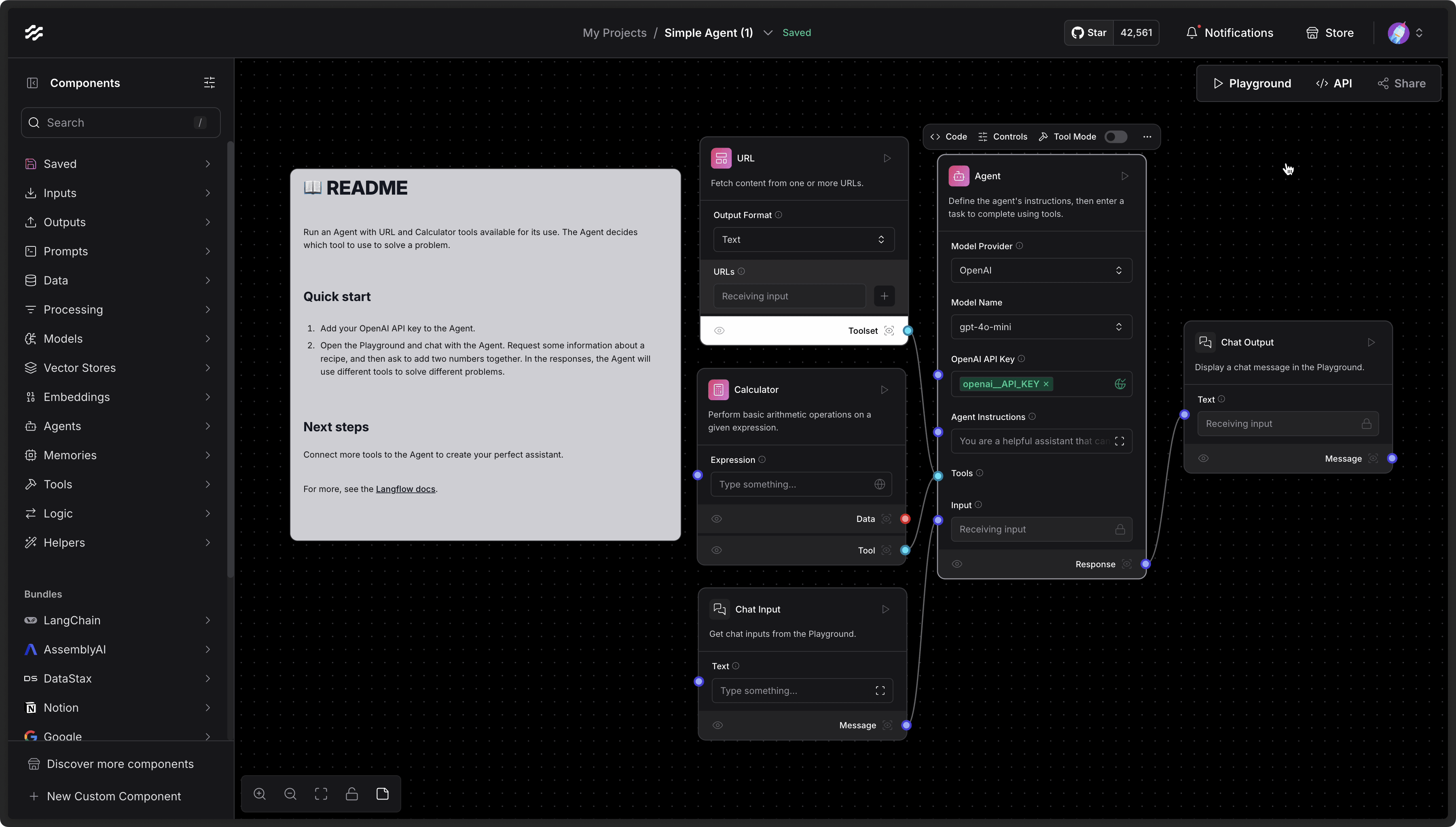
Task: Open the Code option in node toolbar
Action: coord(948,137)
